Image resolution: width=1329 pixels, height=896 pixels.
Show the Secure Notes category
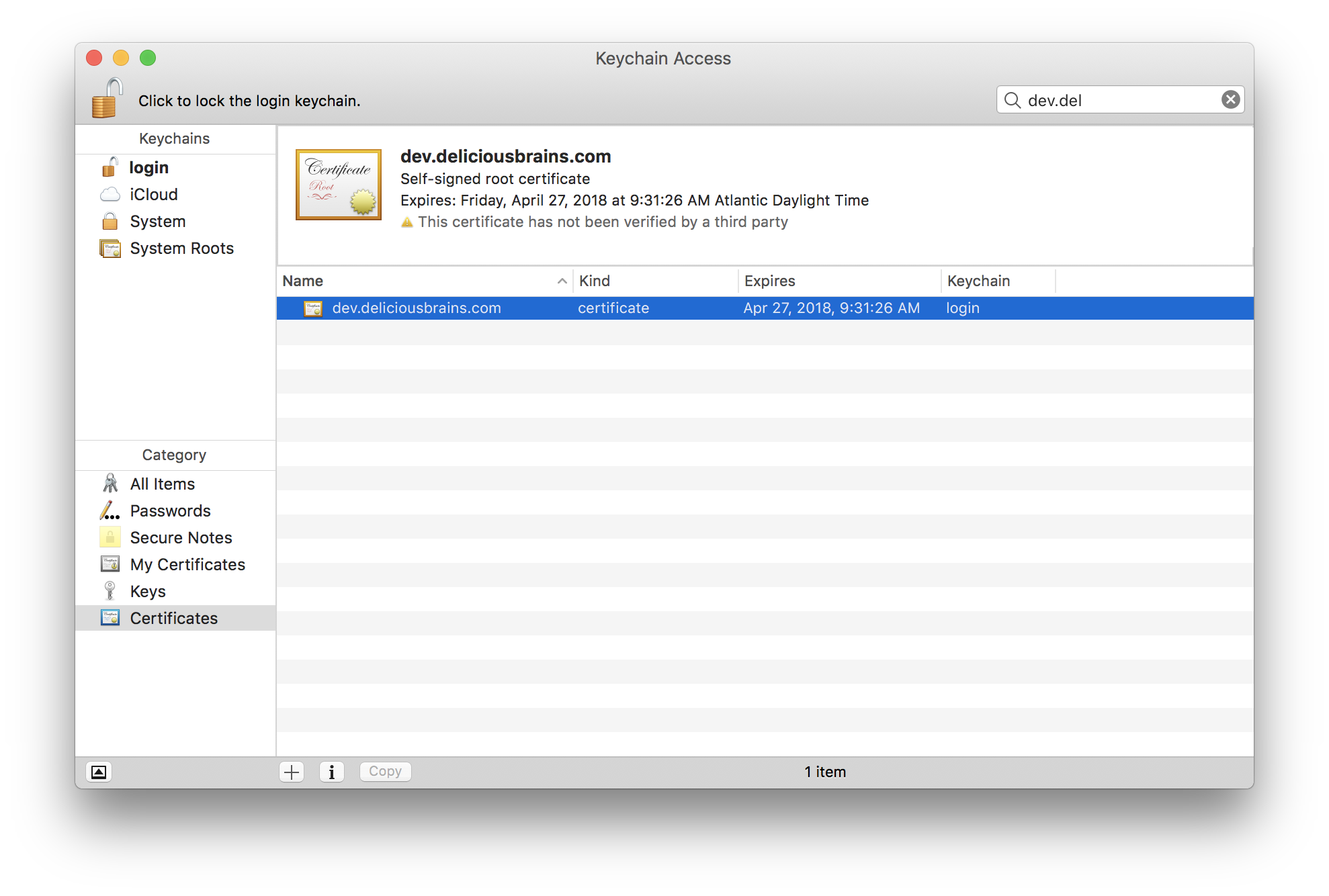click(x=175, y=538)
